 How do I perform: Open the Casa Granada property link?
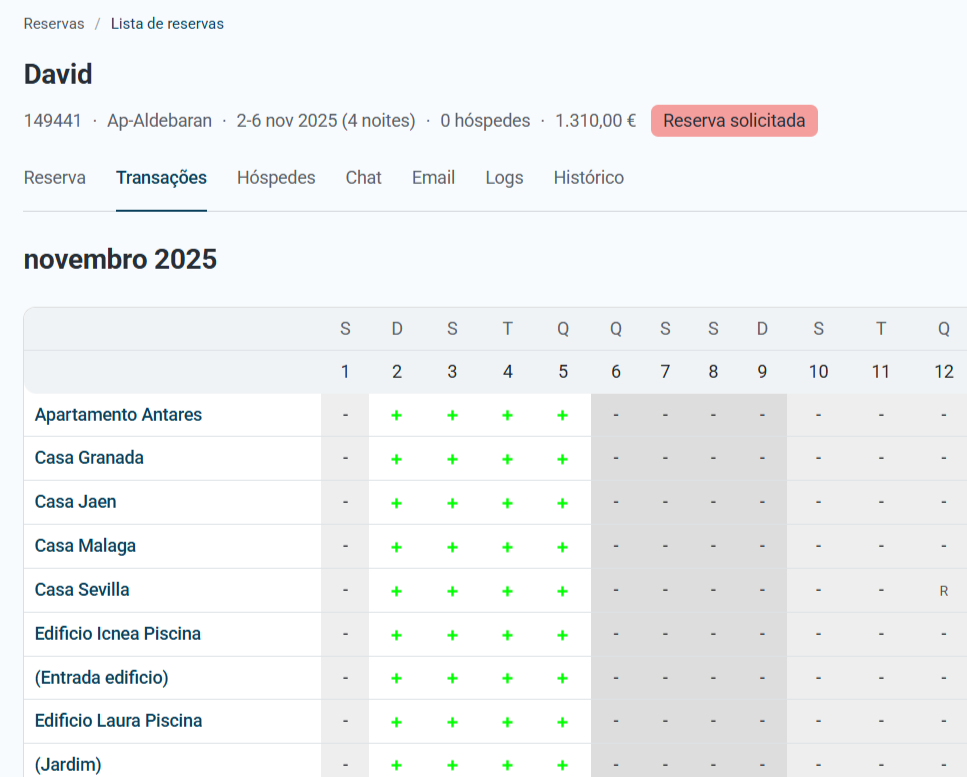click(x=89, y=458)
